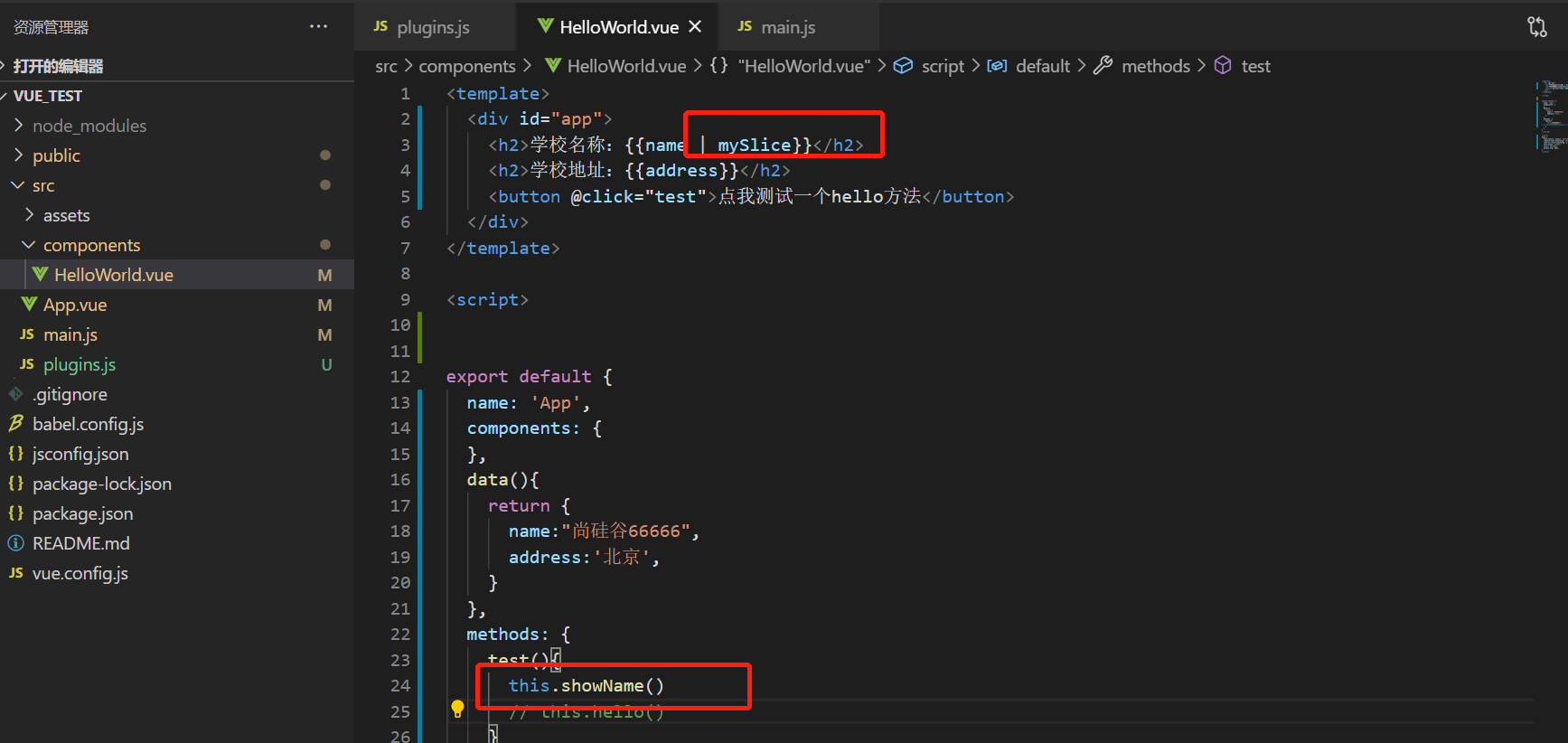The image size is (1568, 743).
Task: Click the wrench icon before methods breadcrumb
Action: click(x=1103, y=65)
